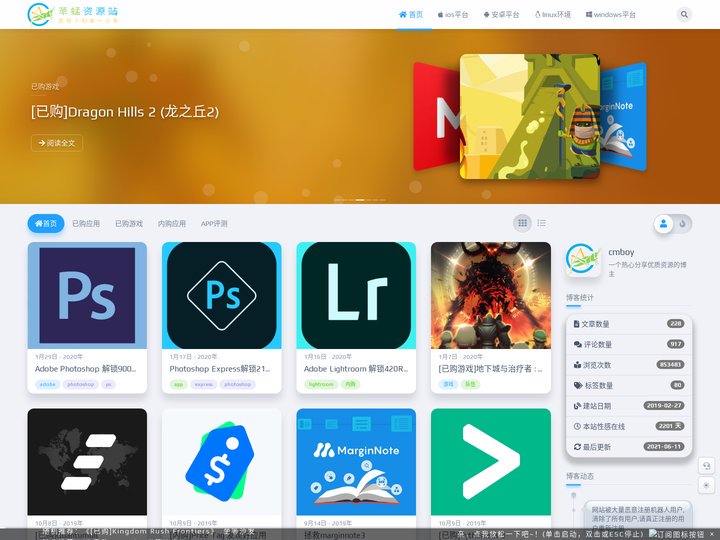Viewport: 720px width, 540px height.
Task: Click the 浏览次数 stats row
Action: tap(629, 365)
